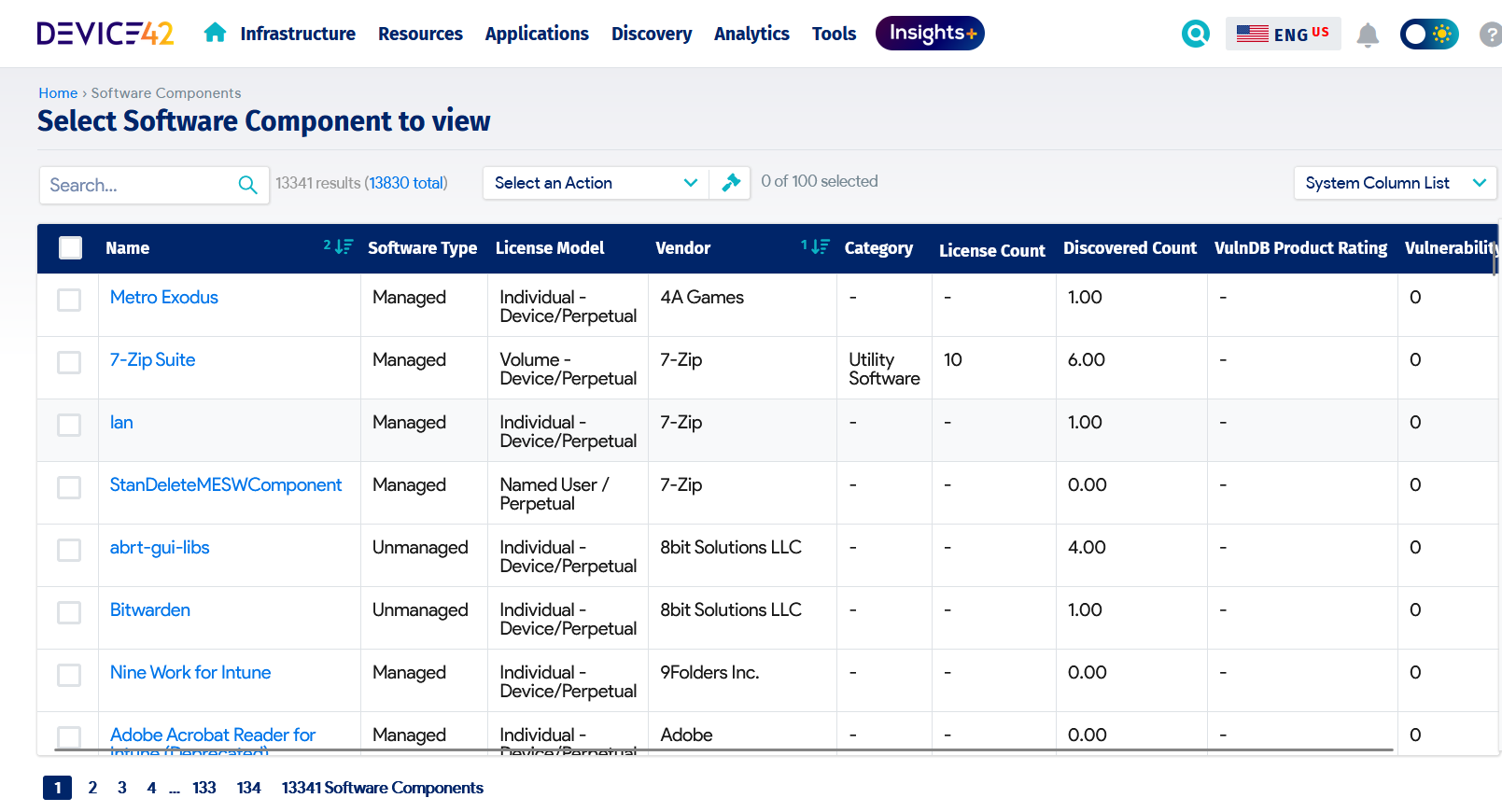Open the Nine Work for Intune link
The width and height of the screenshot is (1502, 812).
point(190,672)
